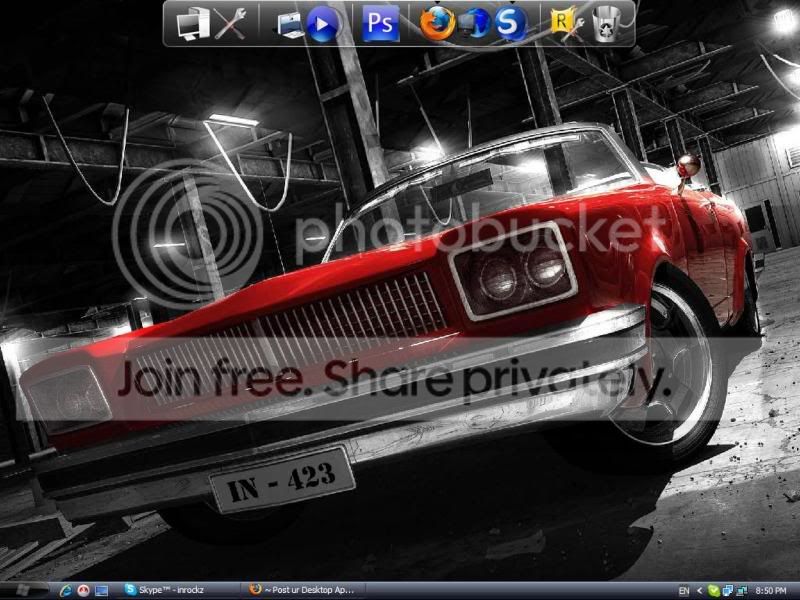Open My Computer from the dock
Image resolution: width=800 pixels, height=600 pixels.
point(192,23)
